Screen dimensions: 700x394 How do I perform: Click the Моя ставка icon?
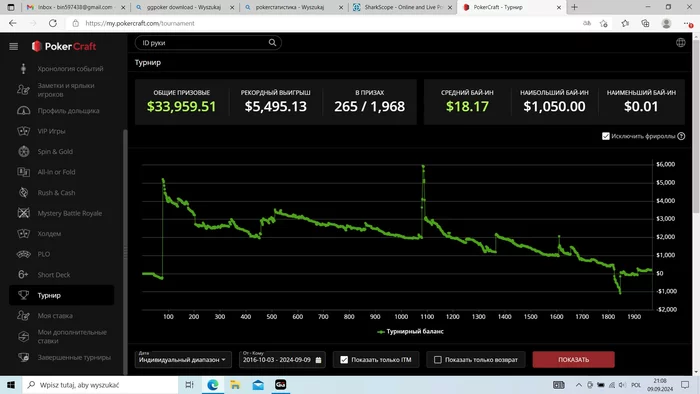pyautogui.click(x=23, y=315)
